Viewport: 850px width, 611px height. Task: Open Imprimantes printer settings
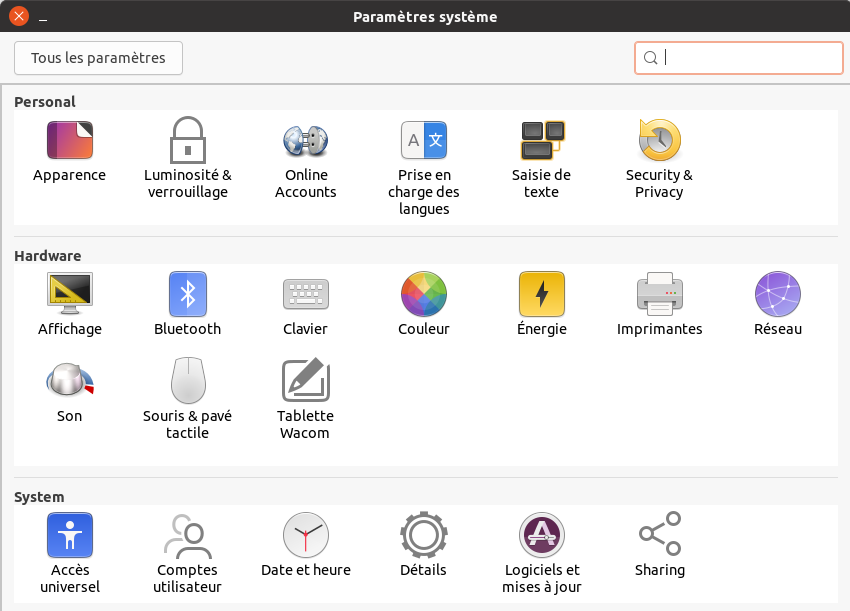[659, 294]
